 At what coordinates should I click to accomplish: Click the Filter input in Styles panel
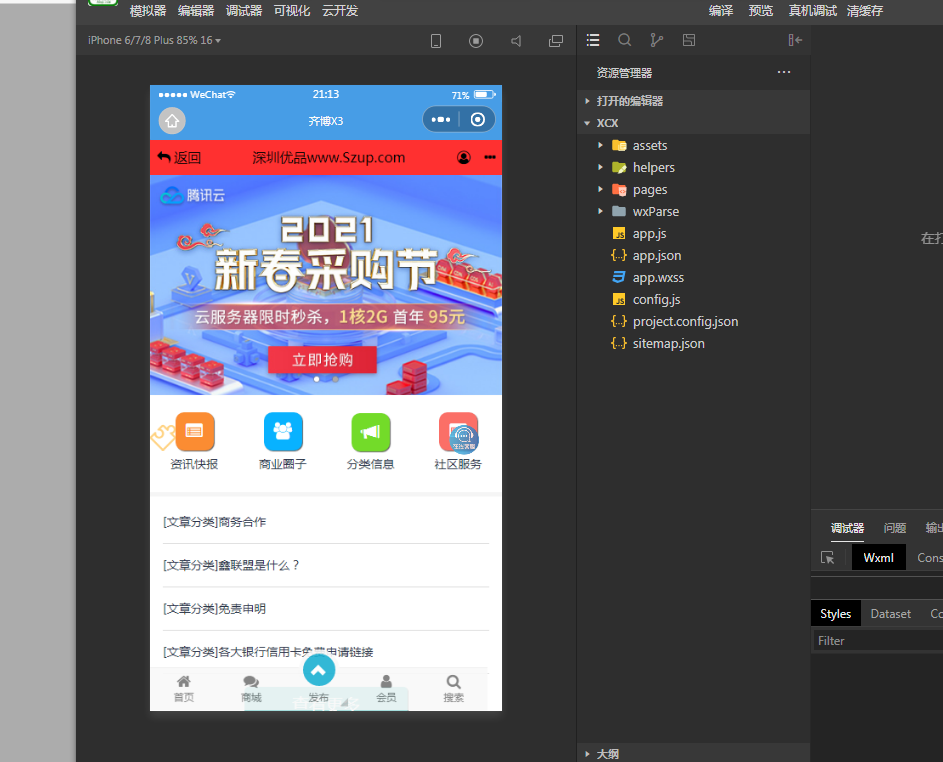(878, 641)
